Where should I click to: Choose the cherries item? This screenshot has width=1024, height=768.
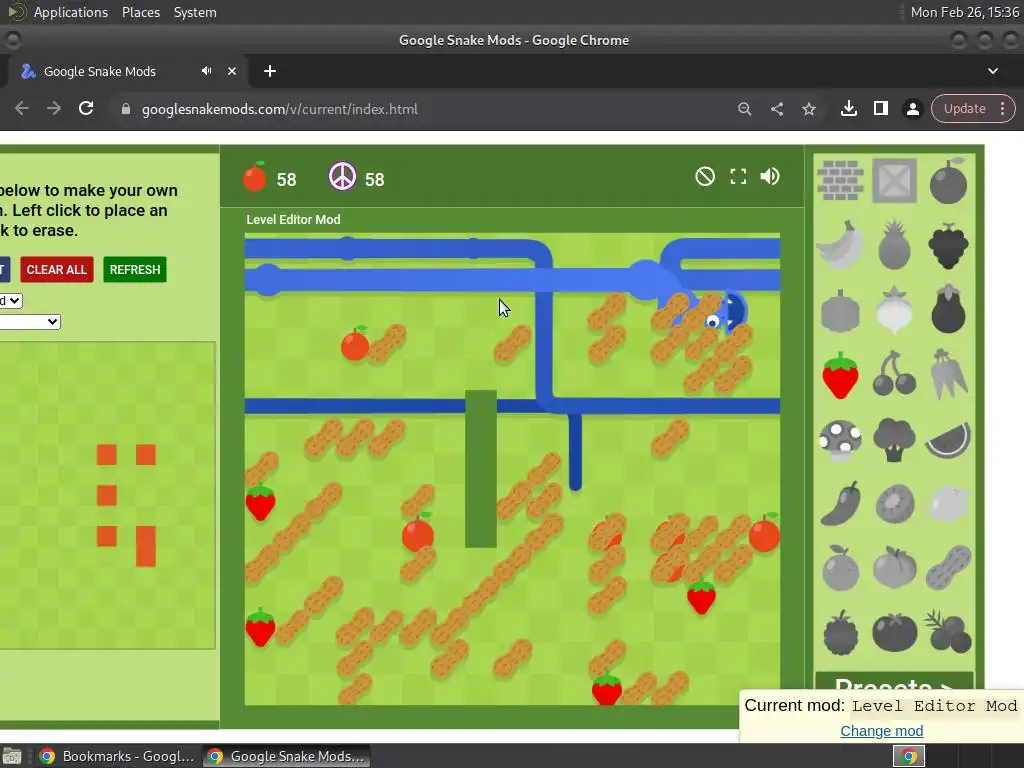tap(894, 374)
